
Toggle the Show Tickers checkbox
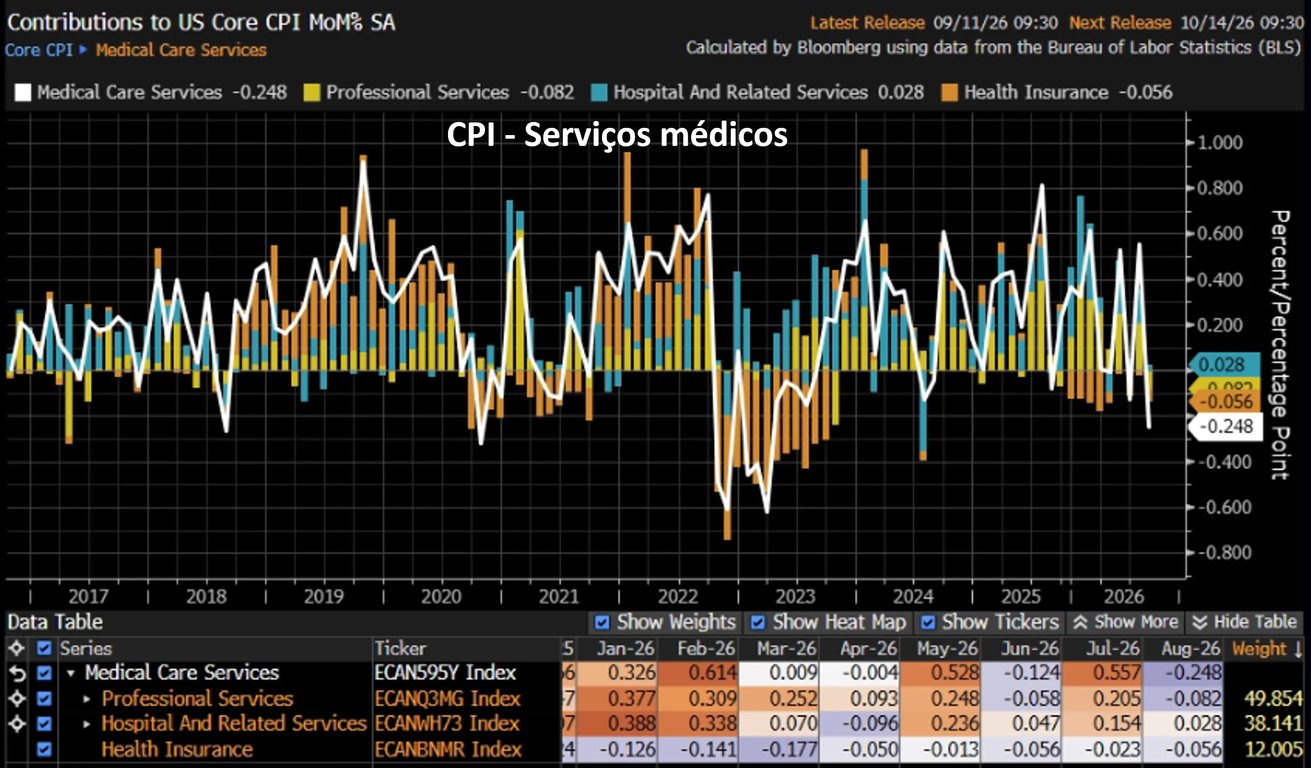(926, 622)
